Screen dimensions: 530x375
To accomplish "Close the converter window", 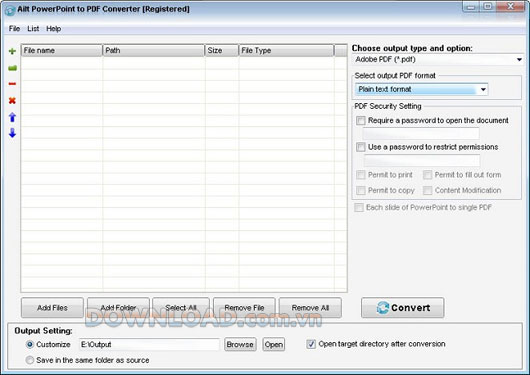I will 511,7.
